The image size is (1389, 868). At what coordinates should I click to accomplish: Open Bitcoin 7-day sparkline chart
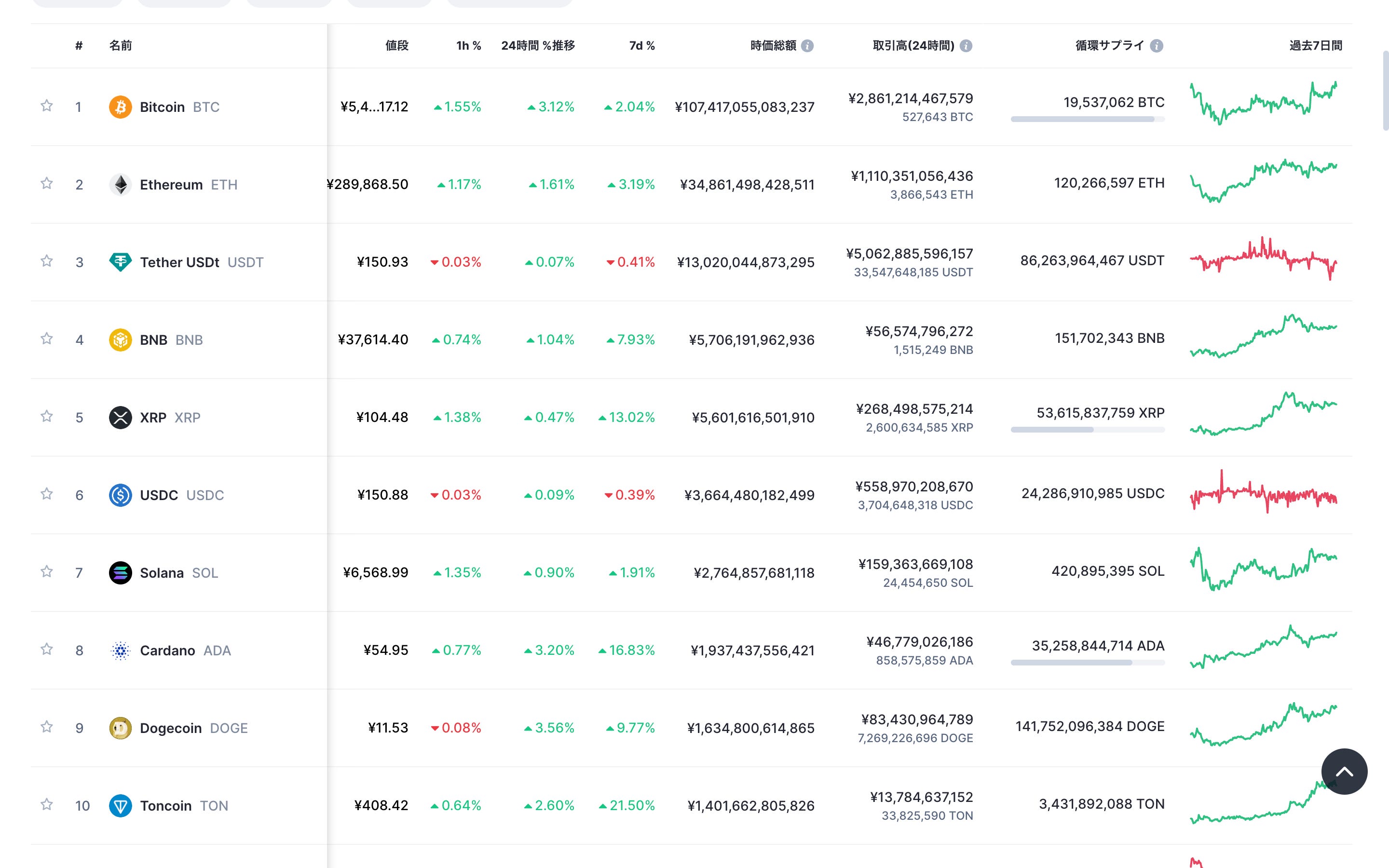(1263, 103)
